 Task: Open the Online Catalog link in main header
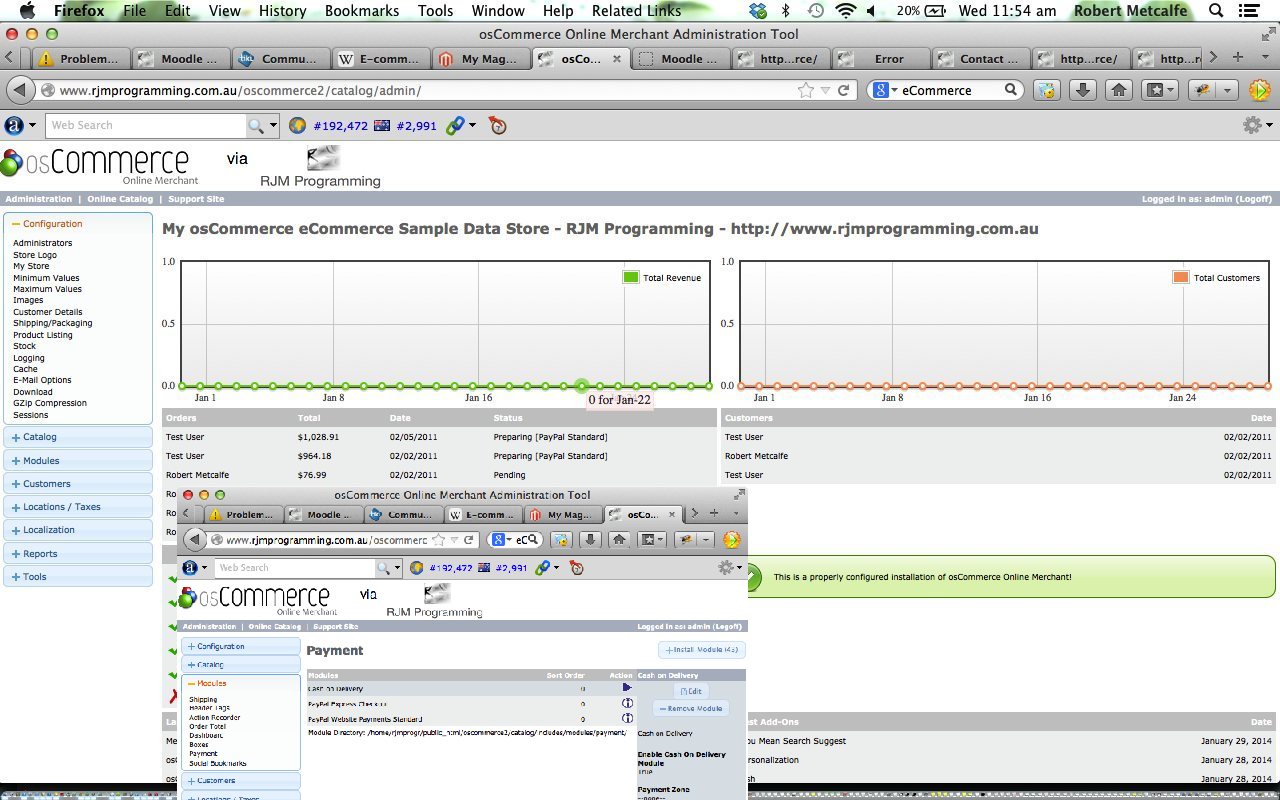tap(120, 199)
